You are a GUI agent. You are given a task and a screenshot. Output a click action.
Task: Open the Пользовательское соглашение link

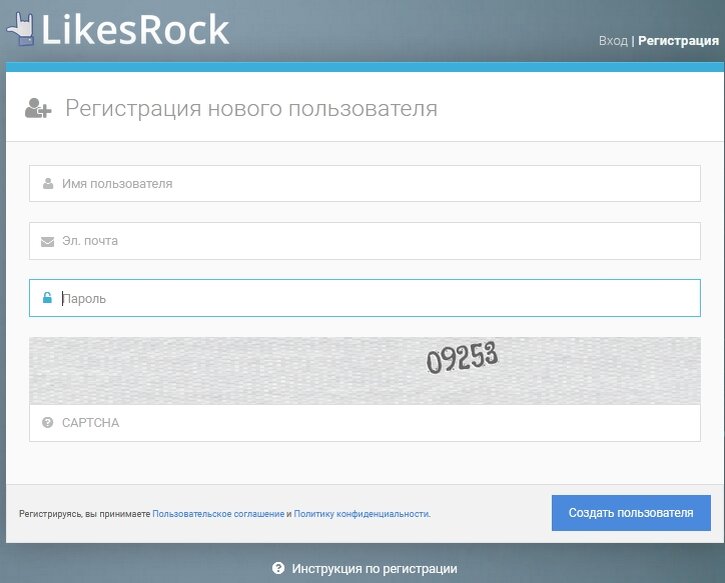click(x=218, y=514)
